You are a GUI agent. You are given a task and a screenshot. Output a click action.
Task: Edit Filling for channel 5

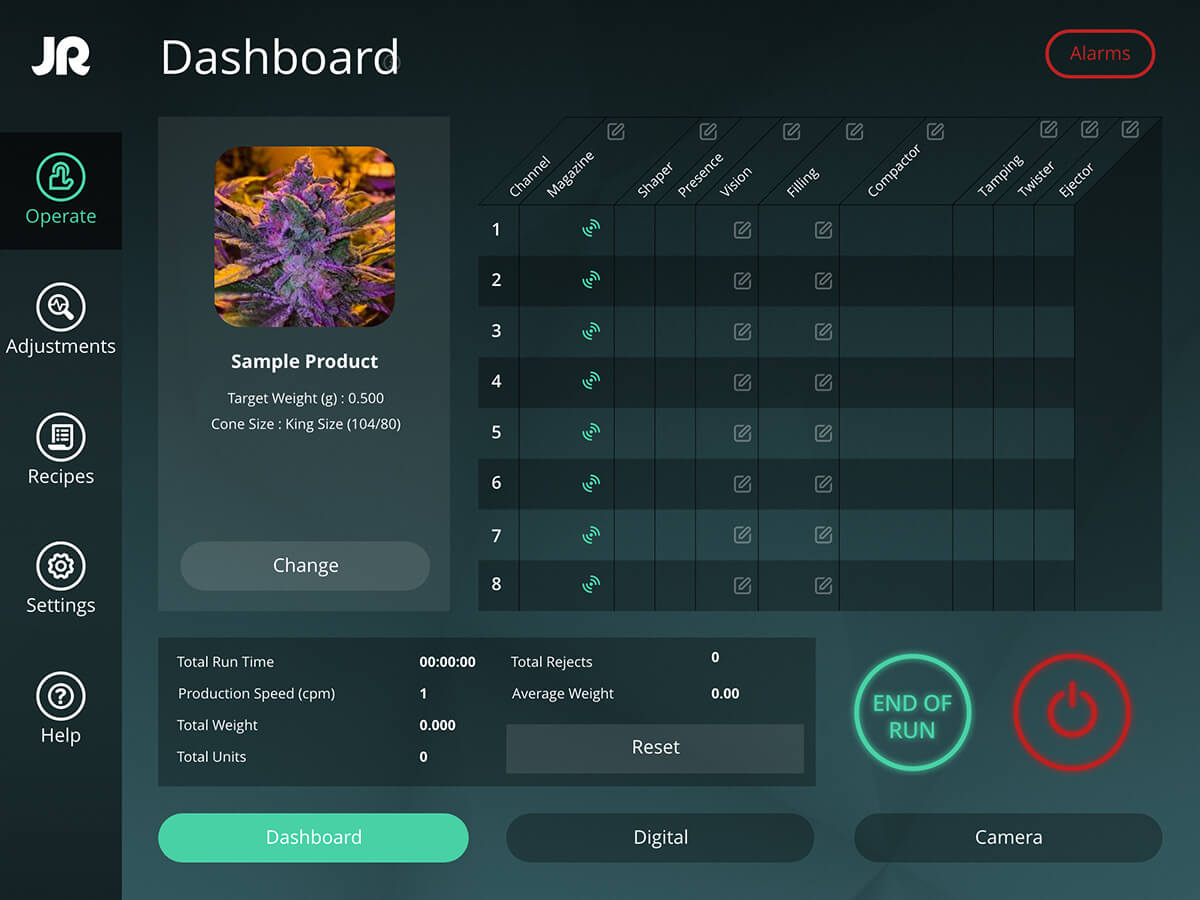pos(823,433)
